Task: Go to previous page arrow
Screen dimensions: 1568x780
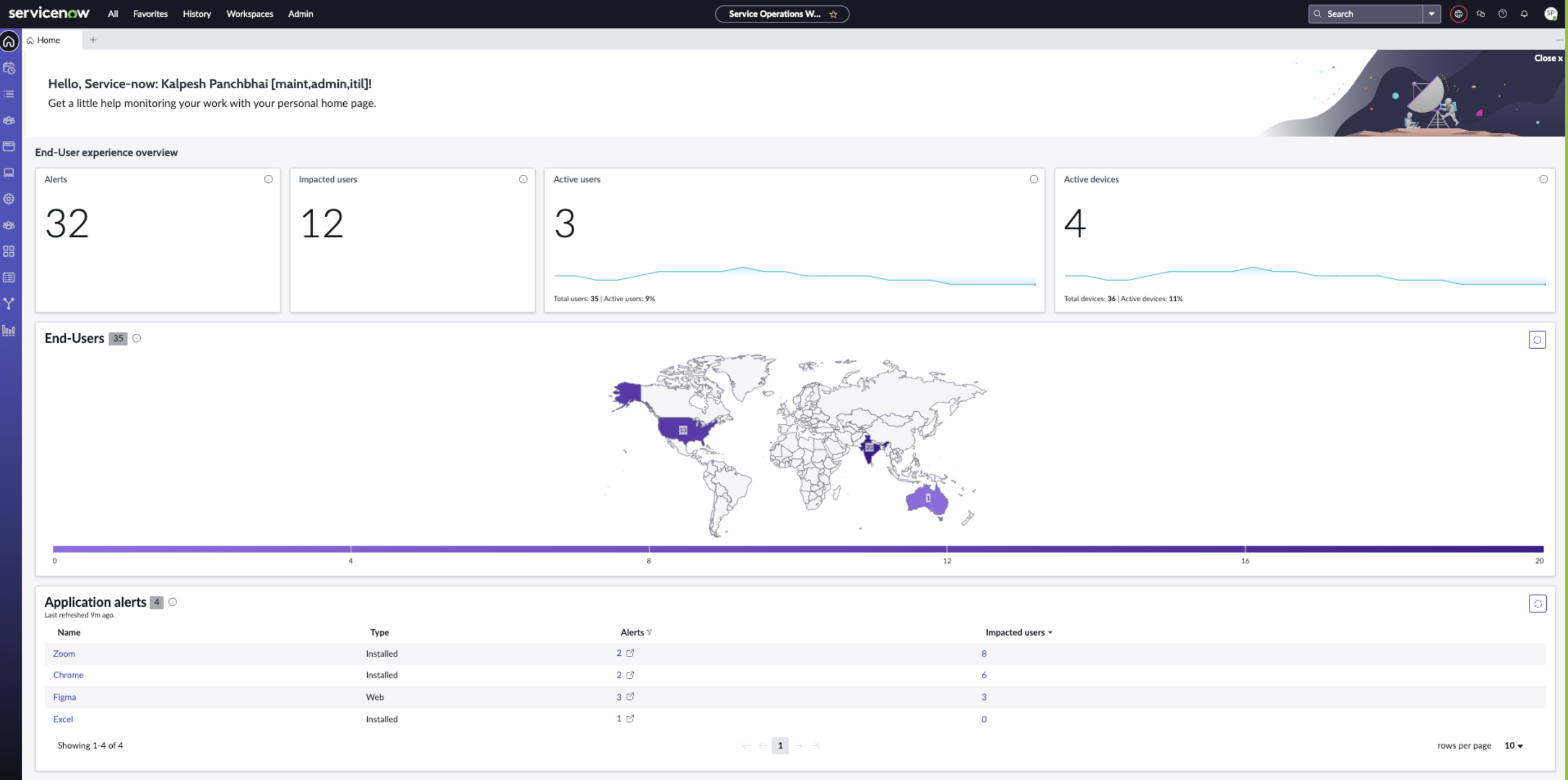Action: click(x=762, y=745)
